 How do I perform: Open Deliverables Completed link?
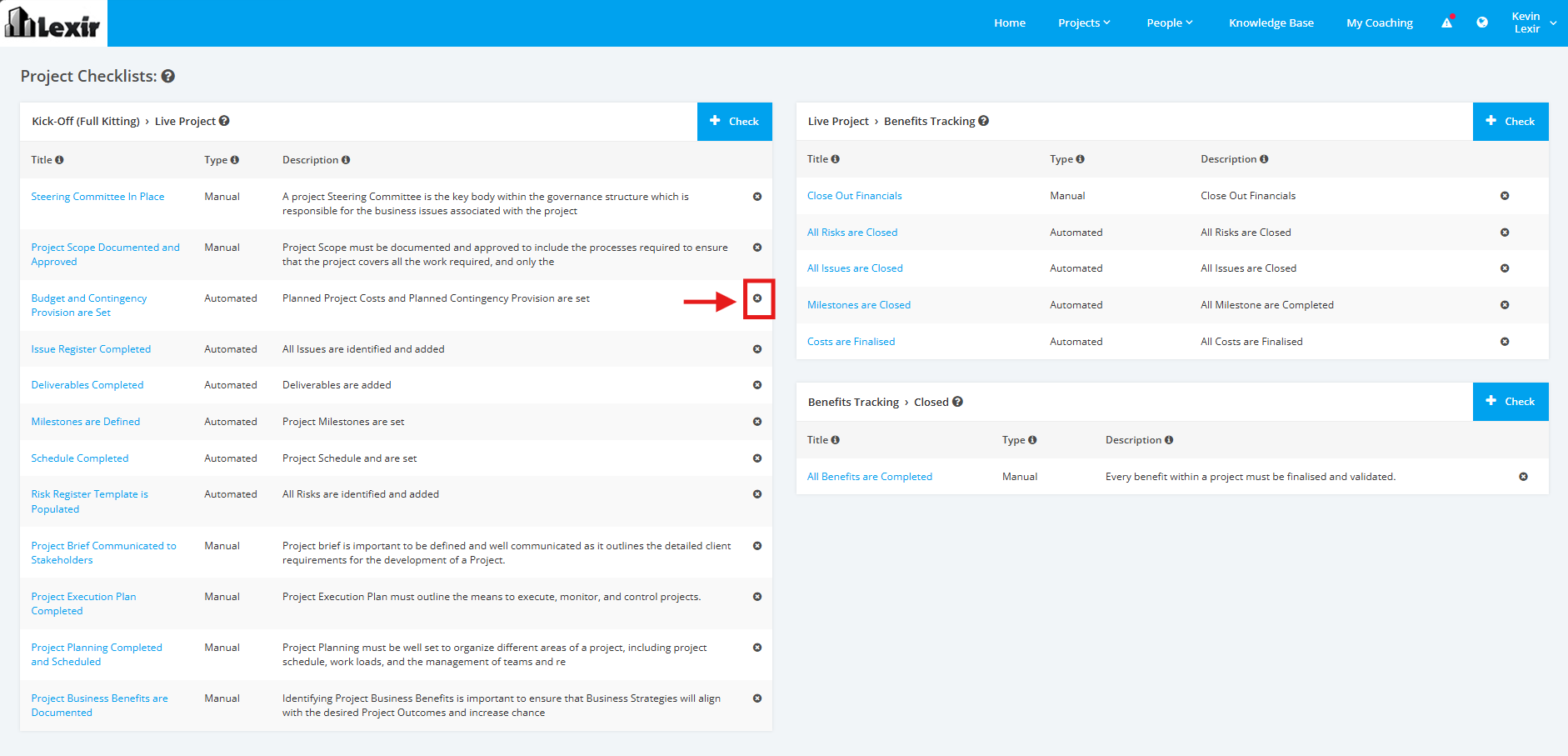87,385
